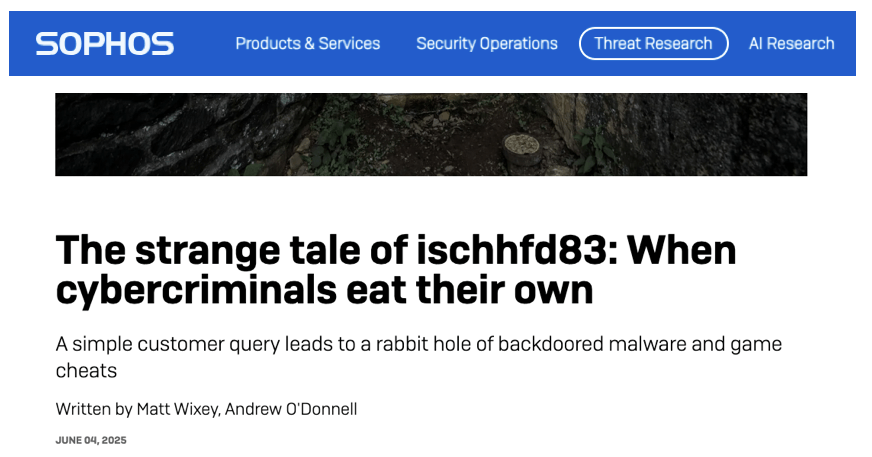Click the word "game" in the subtitle

[x=758, y=344]
